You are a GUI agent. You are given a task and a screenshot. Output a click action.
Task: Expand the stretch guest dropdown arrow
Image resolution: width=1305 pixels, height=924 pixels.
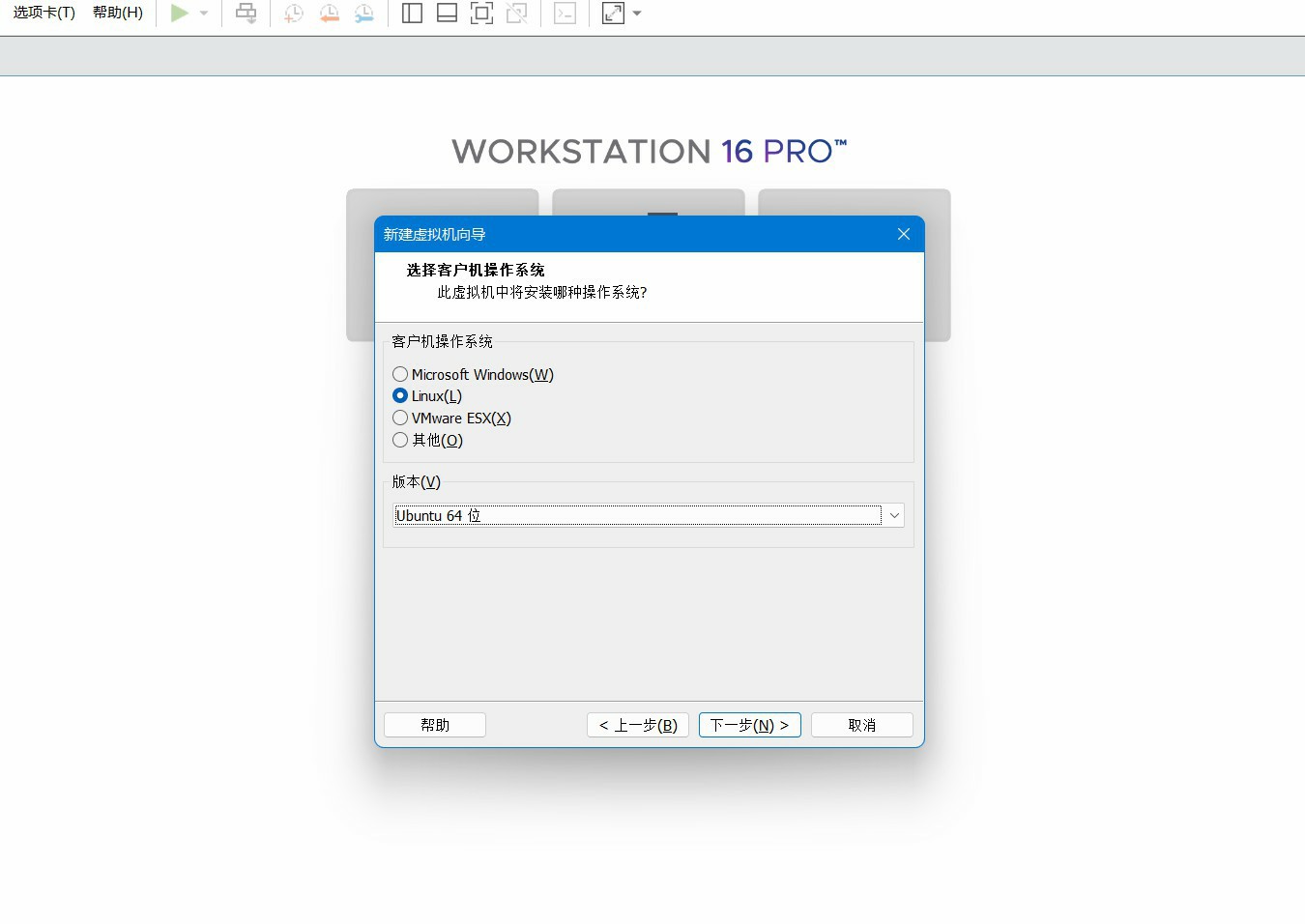pyautogui.click(x=637, y=14)
